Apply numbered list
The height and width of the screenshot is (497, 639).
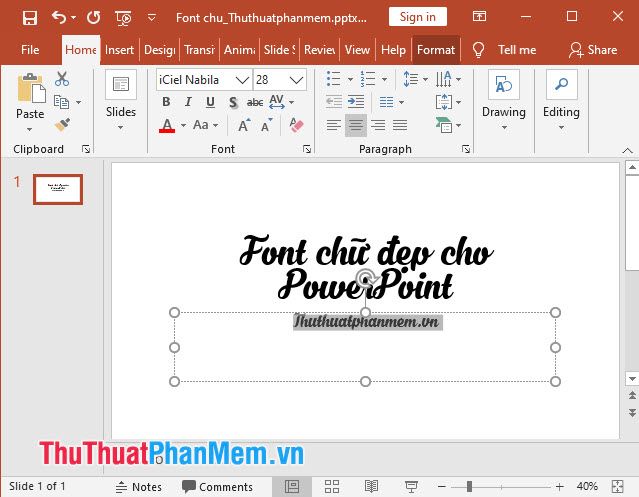(368, 79)
